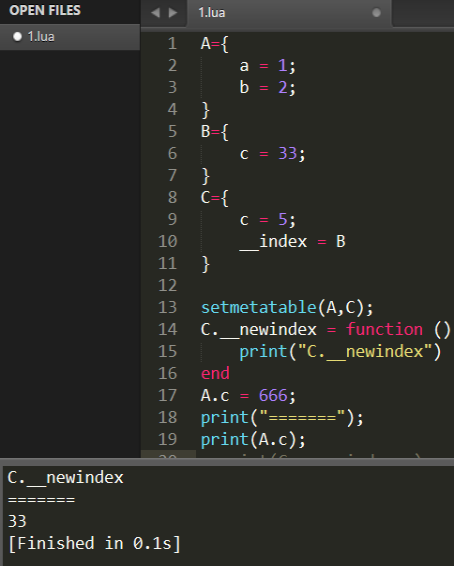Click line number 8 in gutter
The height and width of the screenshot is (566, 454).
point(172,197)
